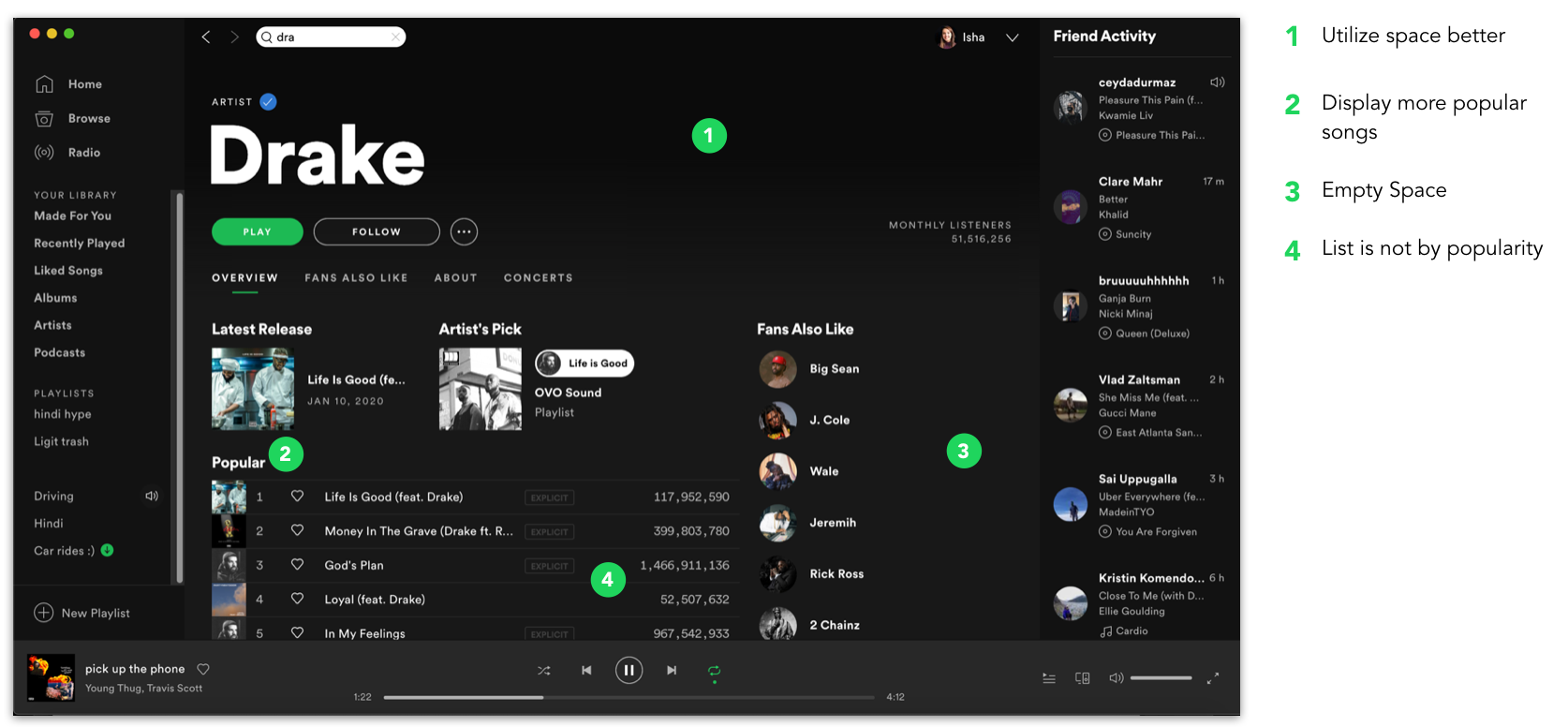Click the sidebar library scrollbar
This screenshot has width=1568, height=727.
179,388
